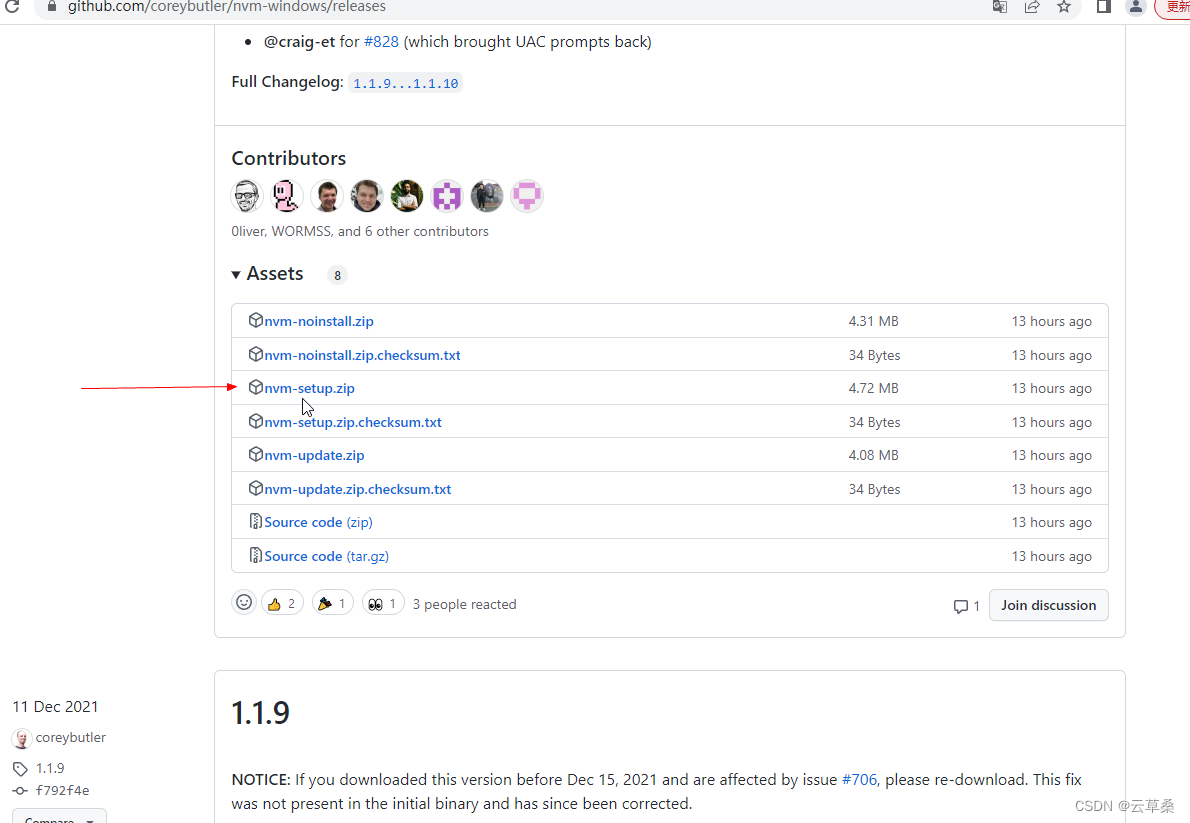The height and width of the screenshot is (823, 1190).
Task: Download nvm-noinstall.zip
Action: click(319, 321)
